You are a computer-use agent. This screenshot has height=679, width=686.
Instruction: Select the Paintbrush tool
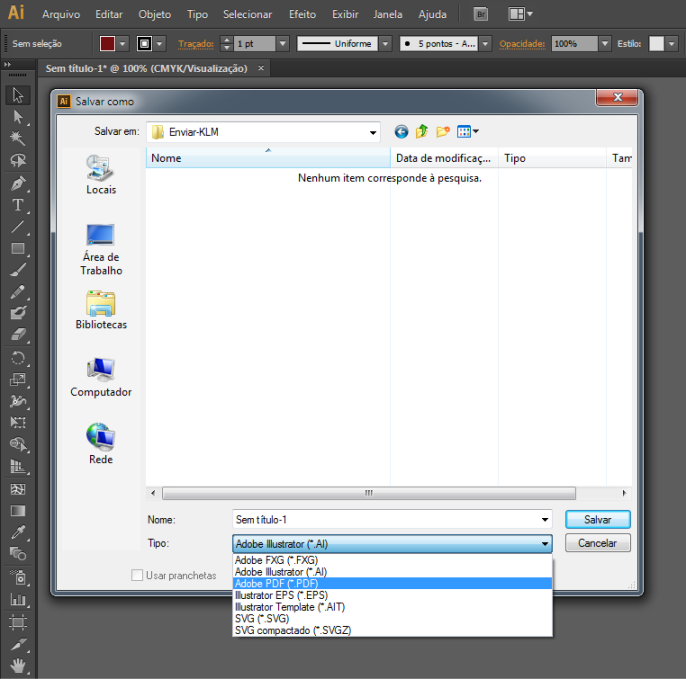click(18, 270)
